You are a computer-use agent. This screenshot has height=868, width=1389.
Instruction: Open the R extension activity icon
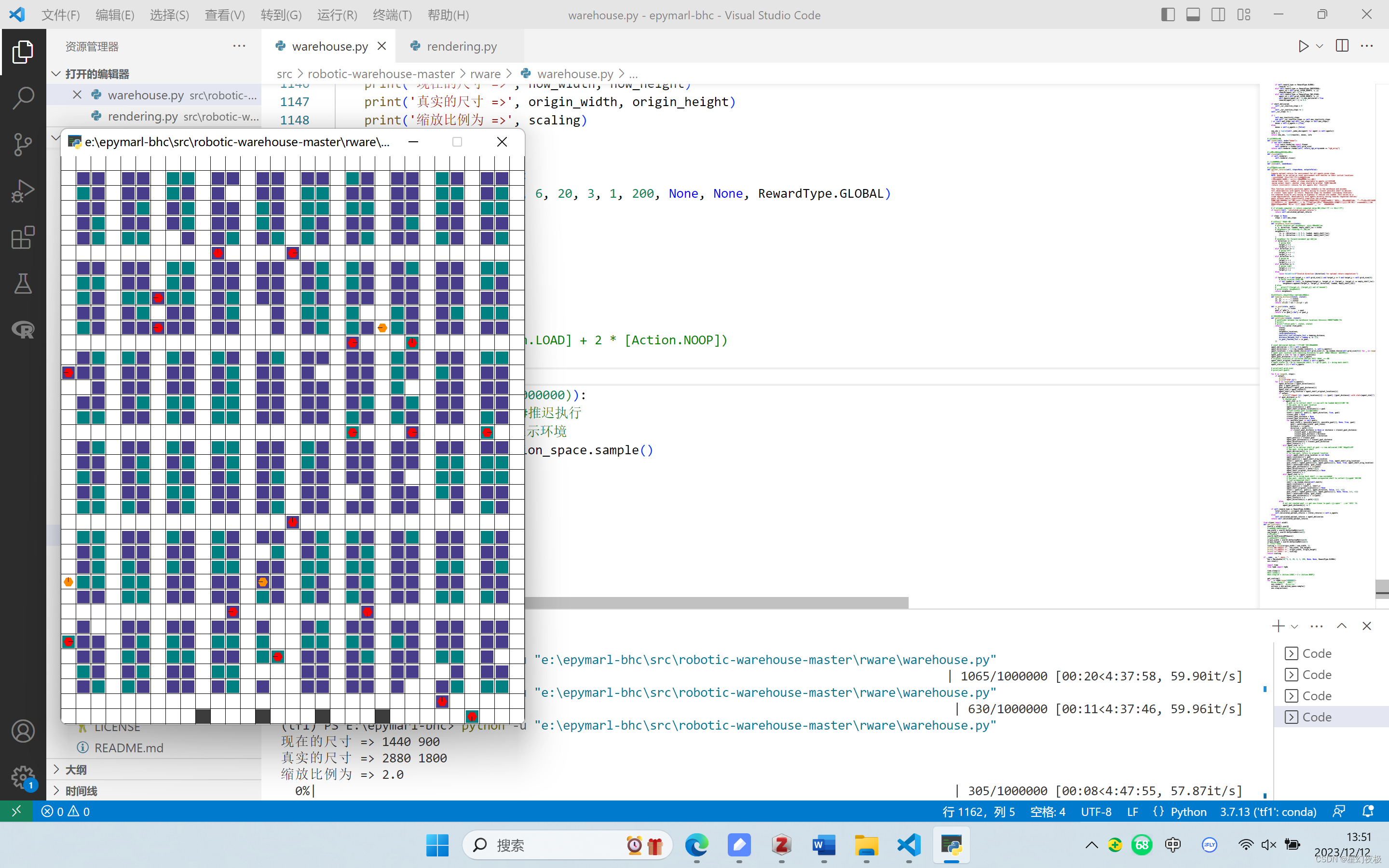click(23, 330)
